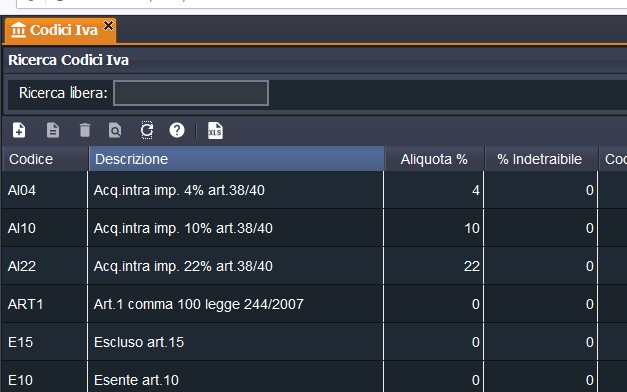Select the ART1 code cell
627x392 pixels.
(x=44, y=304)
